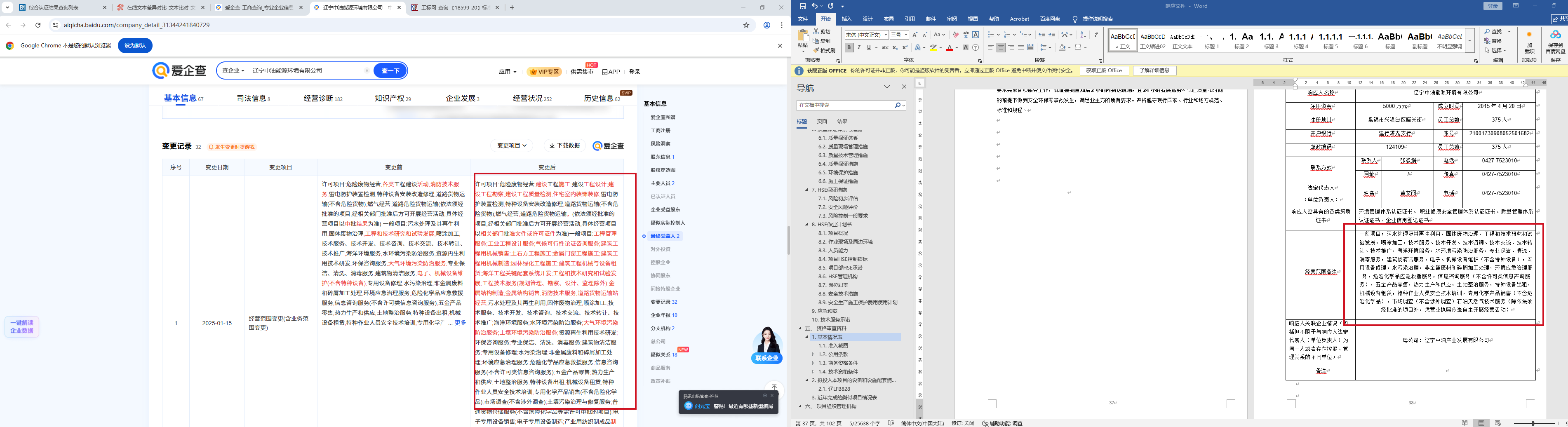The image size is (1568, 427).
Task: Justify paragraph text in Word
Action: tap(1021, 47)
